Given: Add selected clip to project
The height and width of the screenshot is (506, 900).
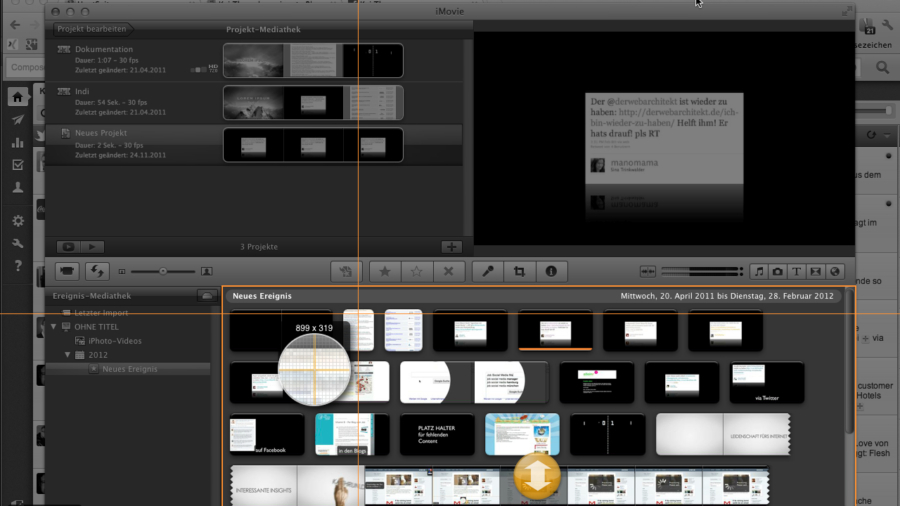Looking at the screenshot, I should point(346,271).
